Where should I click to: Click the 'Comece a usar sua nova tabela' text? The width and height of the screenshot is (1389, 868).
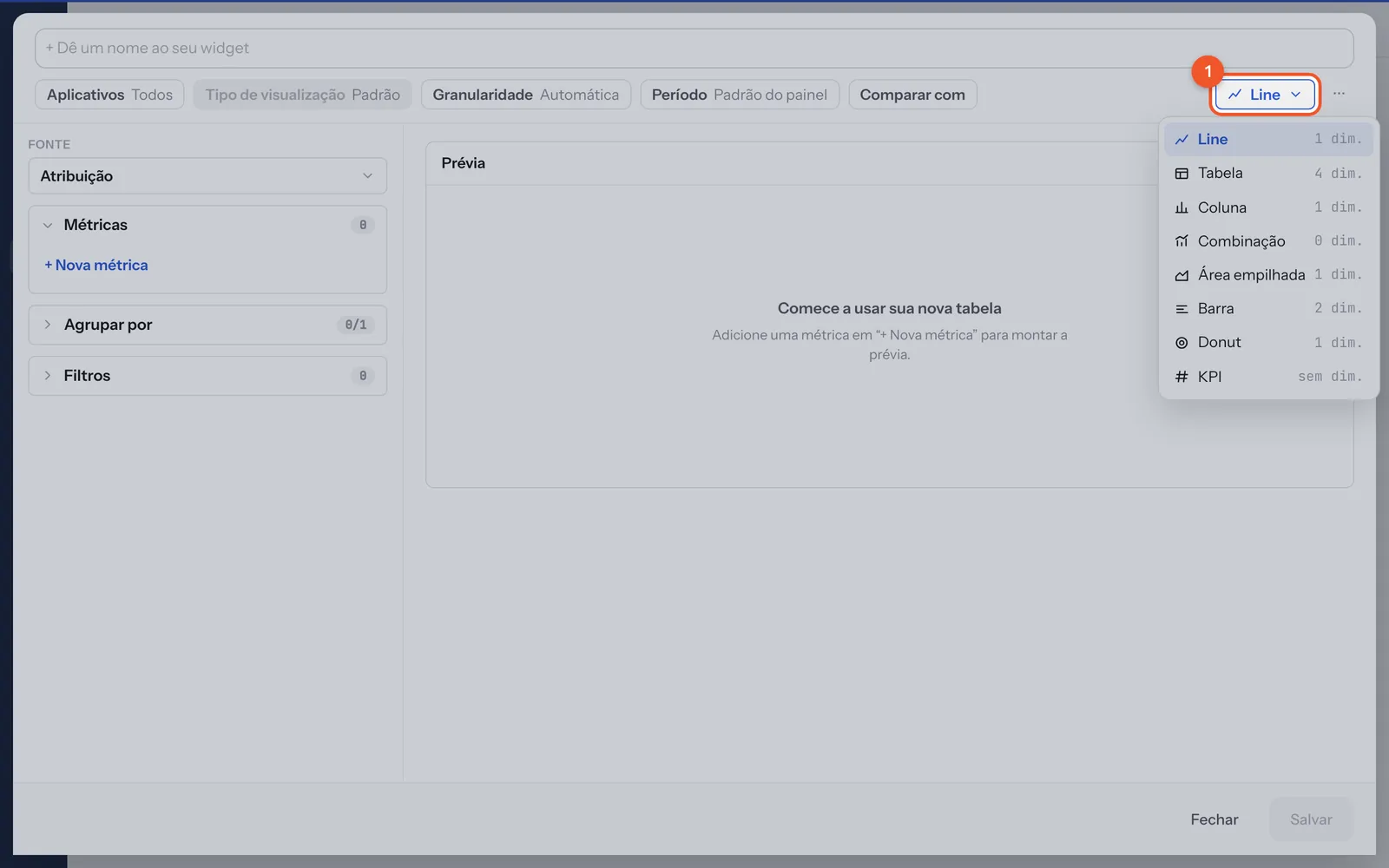890,308
